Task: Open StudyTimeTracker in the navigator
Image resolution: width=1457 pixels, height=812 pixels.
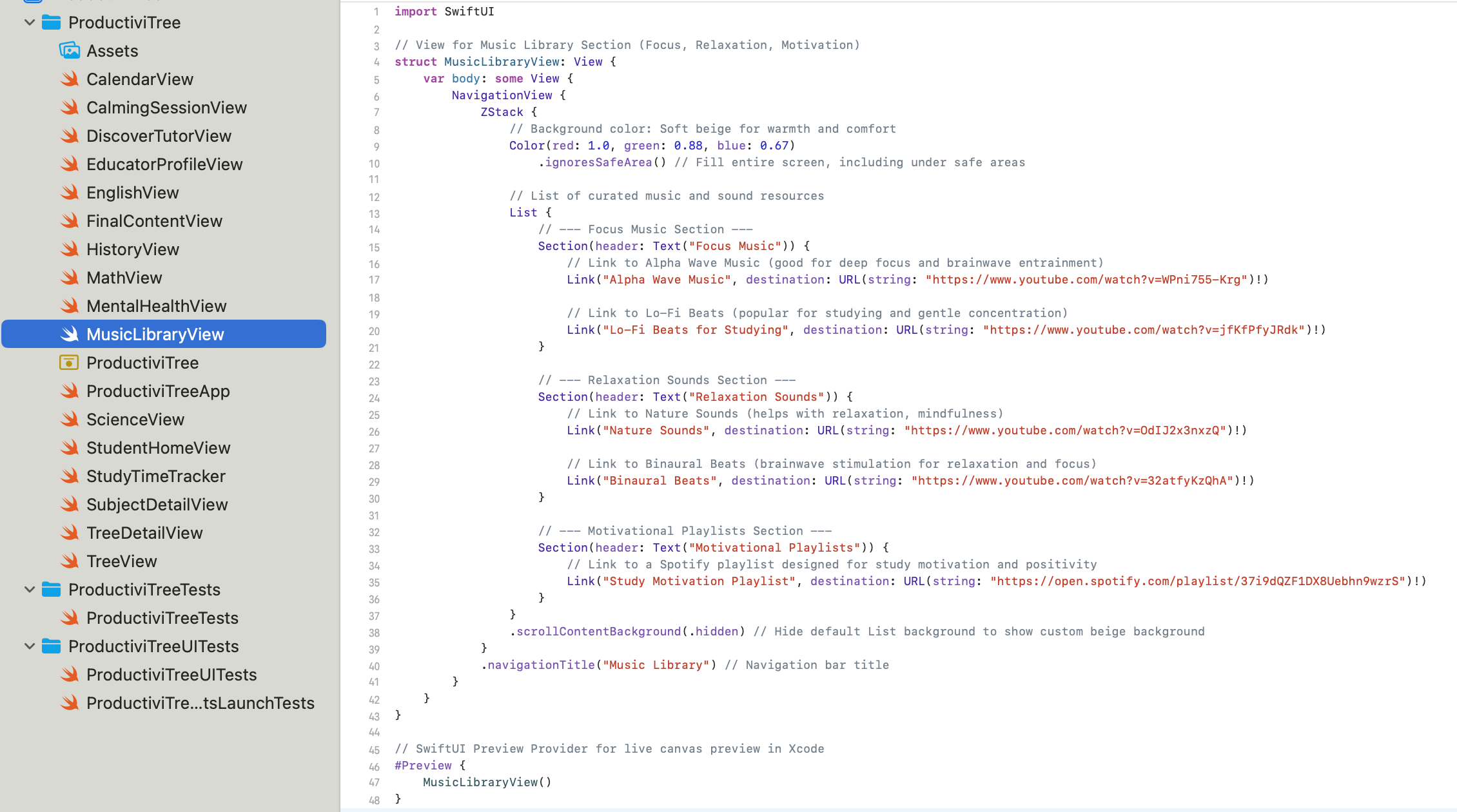Action: pyautogui.click(x=155, y=476)
